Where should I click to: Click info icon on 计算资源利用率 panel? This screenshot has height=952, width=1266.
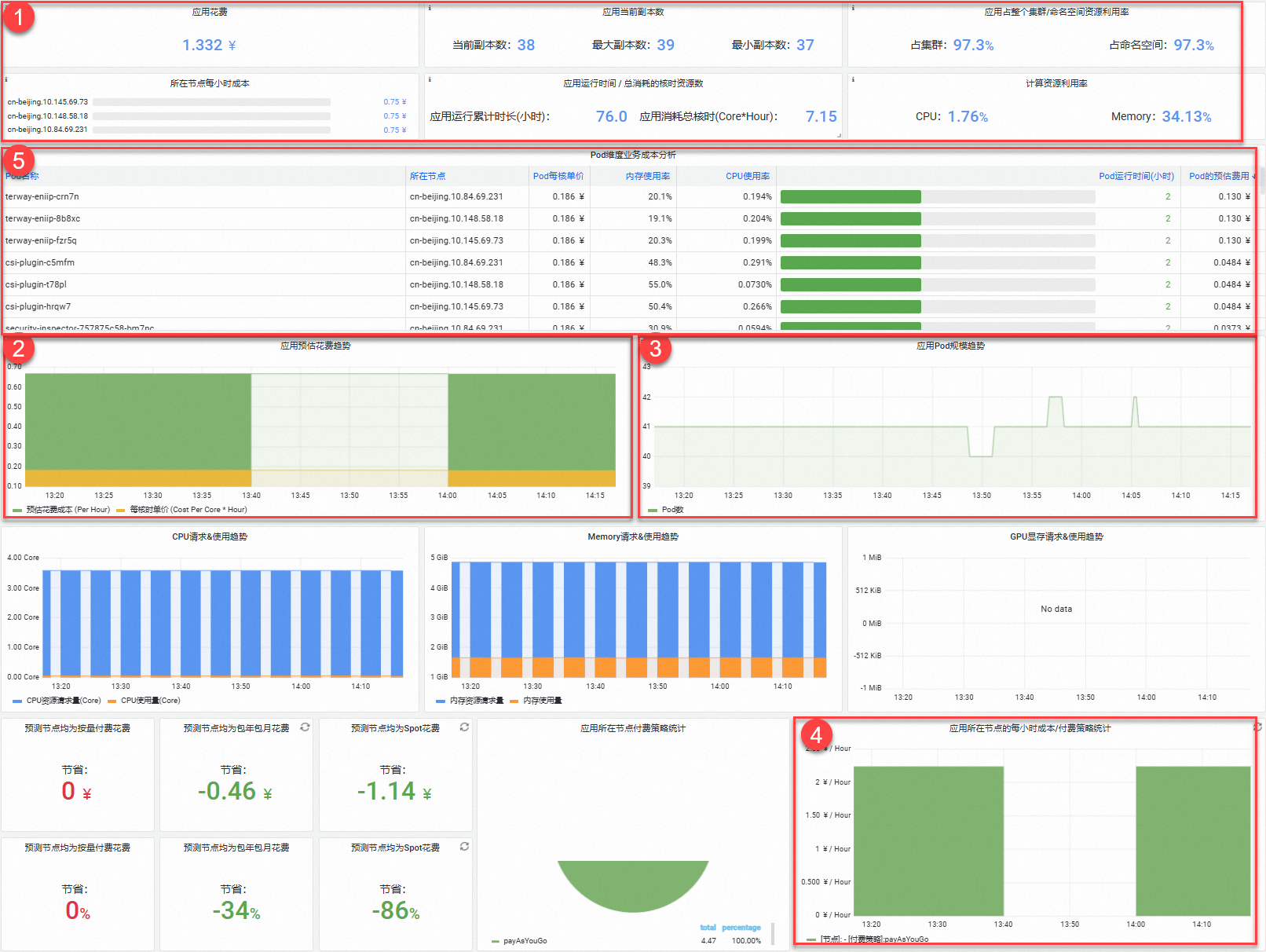853,79
